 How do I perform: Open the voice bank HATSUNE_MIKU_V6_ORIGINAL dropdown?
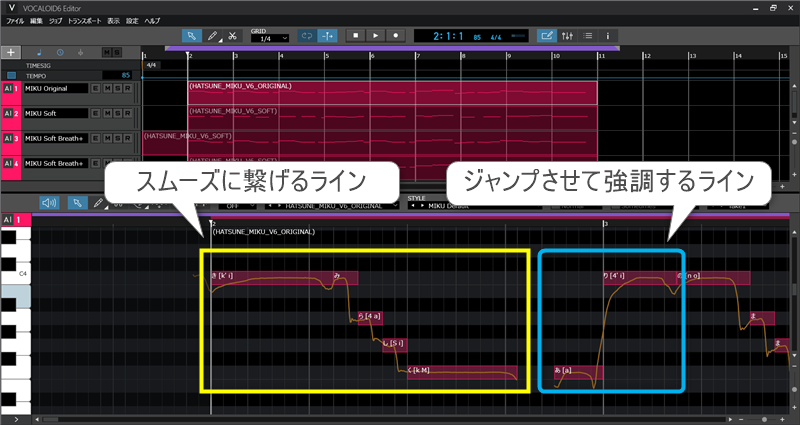click(332, 206)
